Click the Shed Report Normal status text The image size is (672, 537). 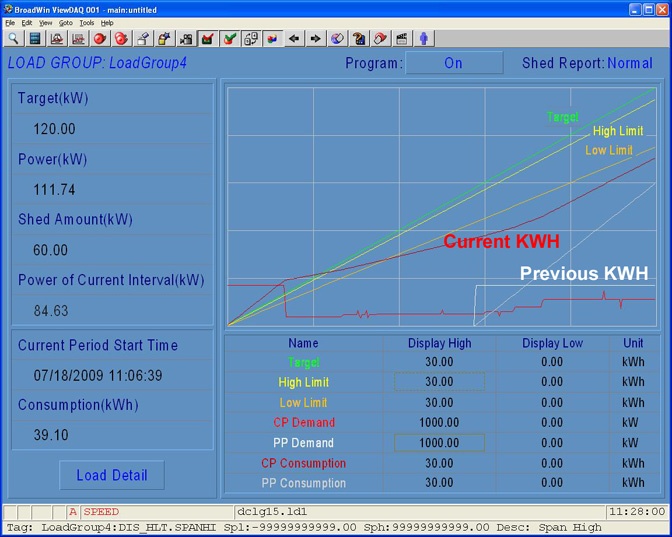629,63
